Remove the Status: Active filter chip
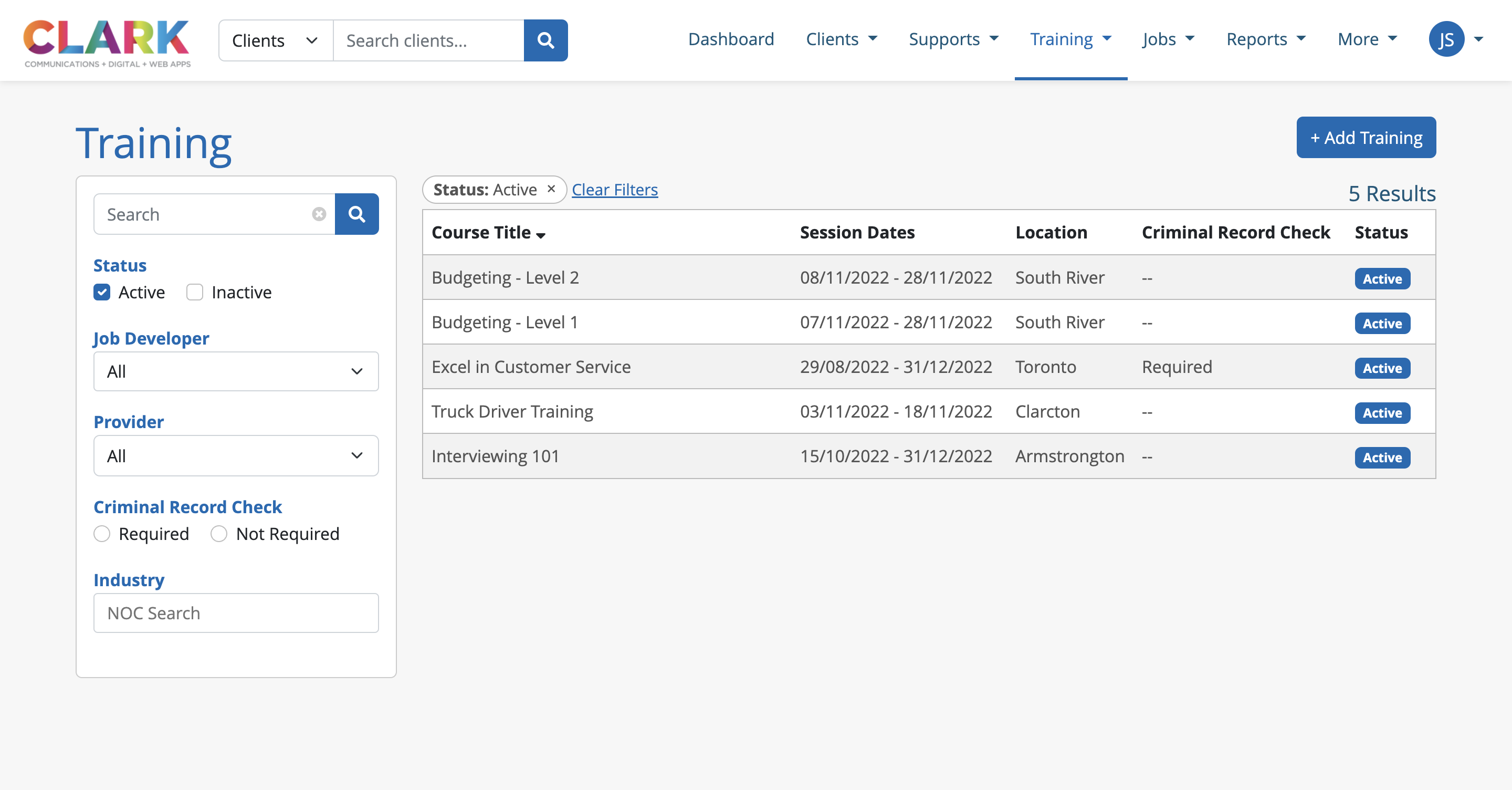1512x790 pixels. 551,189
